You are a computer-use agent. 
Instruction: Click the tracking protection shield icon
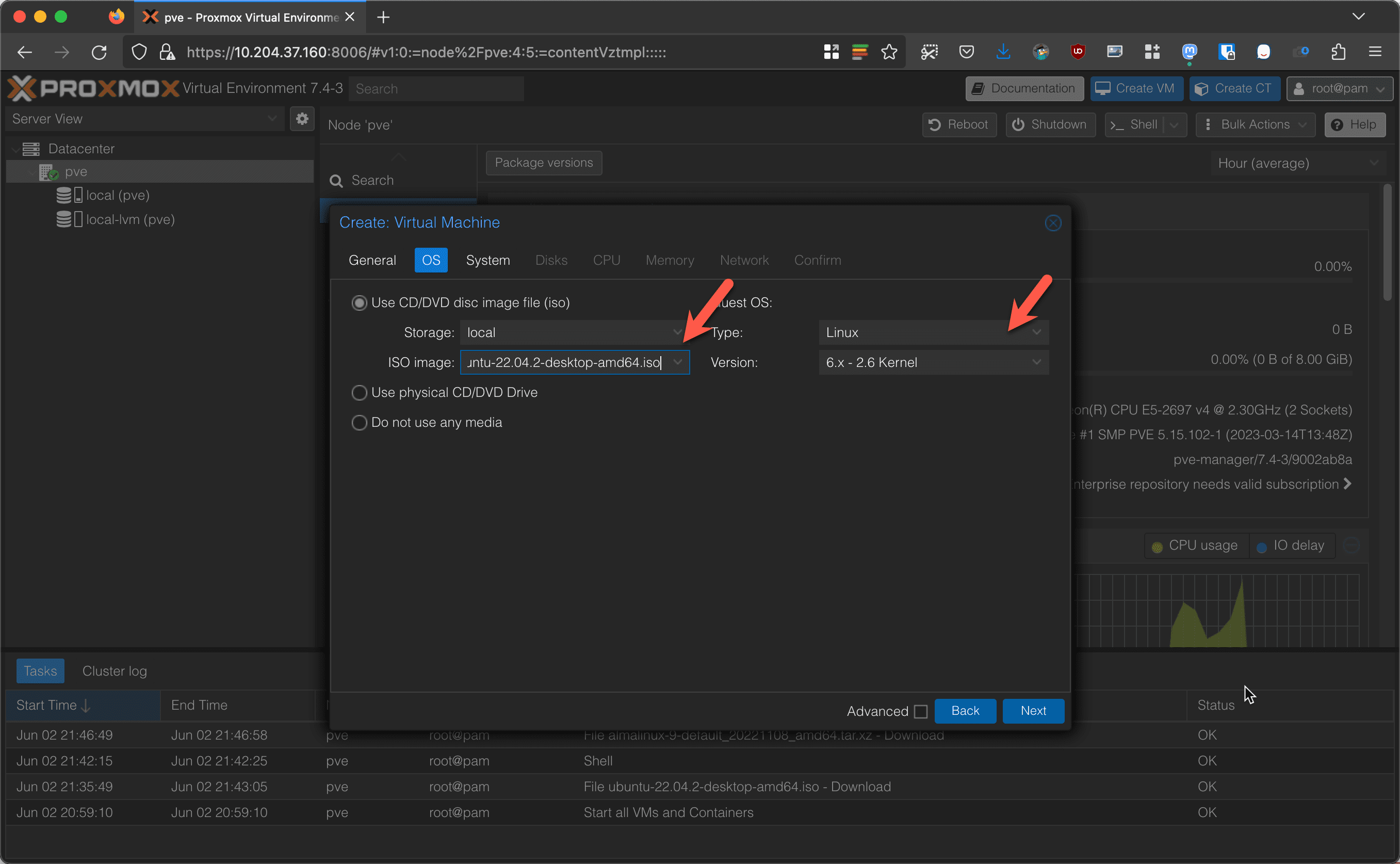point(139,53)
